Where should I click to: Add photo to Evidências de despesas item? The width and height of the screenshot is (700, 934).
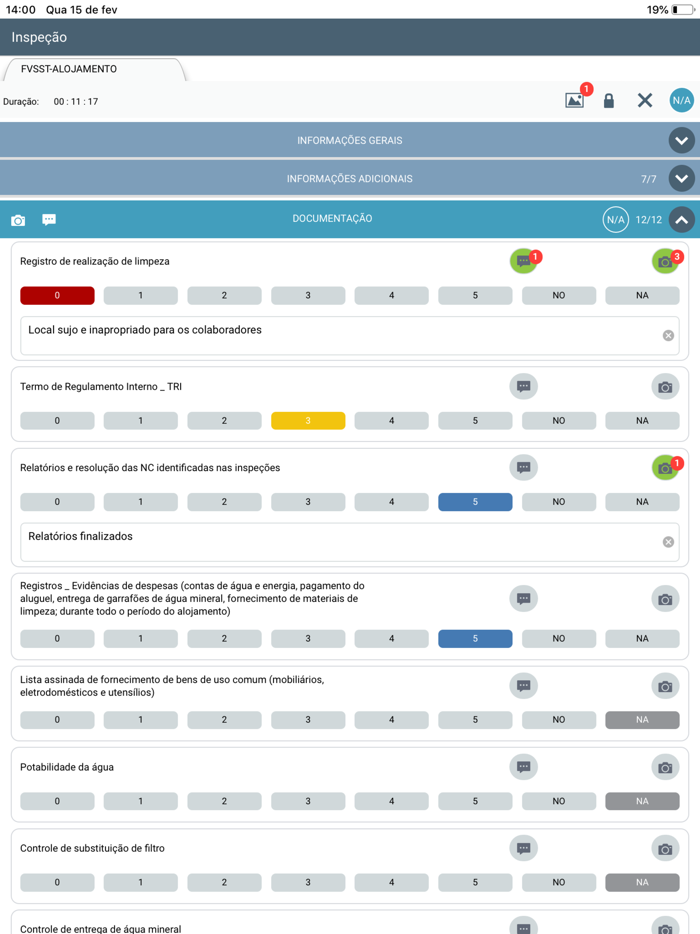point(665,599)
